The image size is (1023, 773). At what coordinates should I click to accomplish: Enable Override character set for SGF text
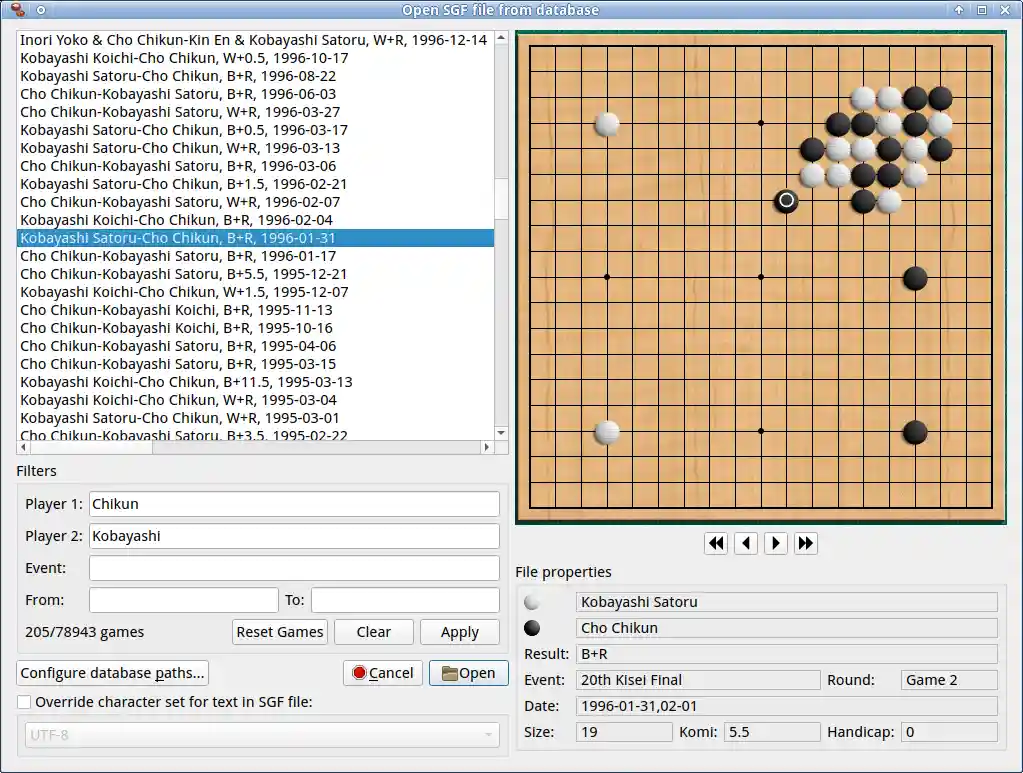click(23, 702)
